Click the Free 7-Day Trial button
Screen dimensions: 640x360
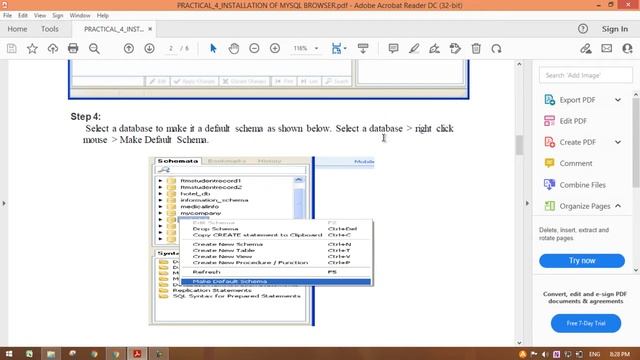(x=586, y=323)
